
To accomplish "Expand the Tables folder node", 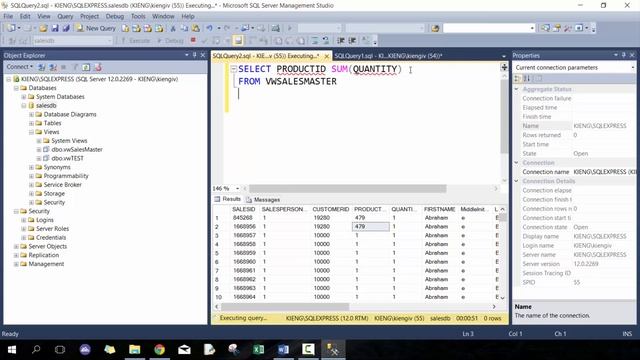I will point(31,123).
